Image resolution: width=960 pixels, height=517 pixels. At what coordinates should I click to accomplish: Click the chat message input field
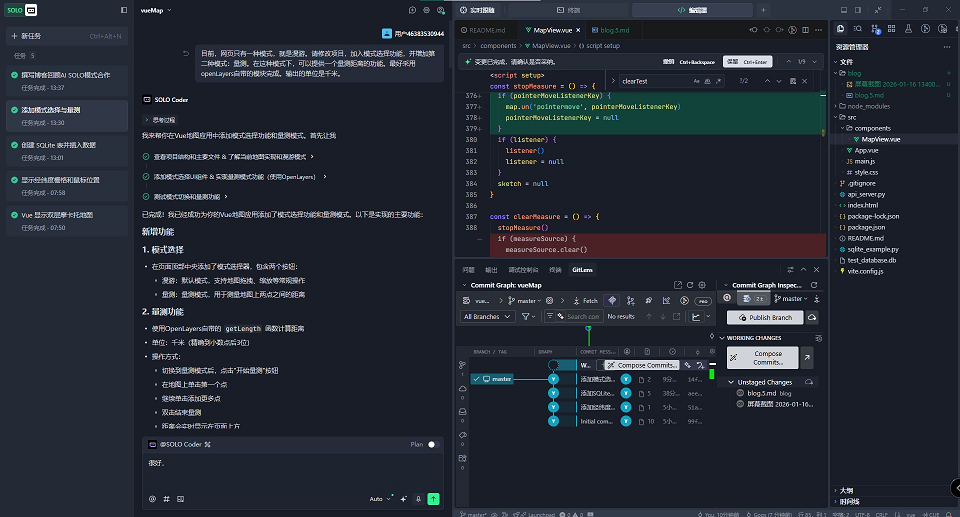point(293,472)
